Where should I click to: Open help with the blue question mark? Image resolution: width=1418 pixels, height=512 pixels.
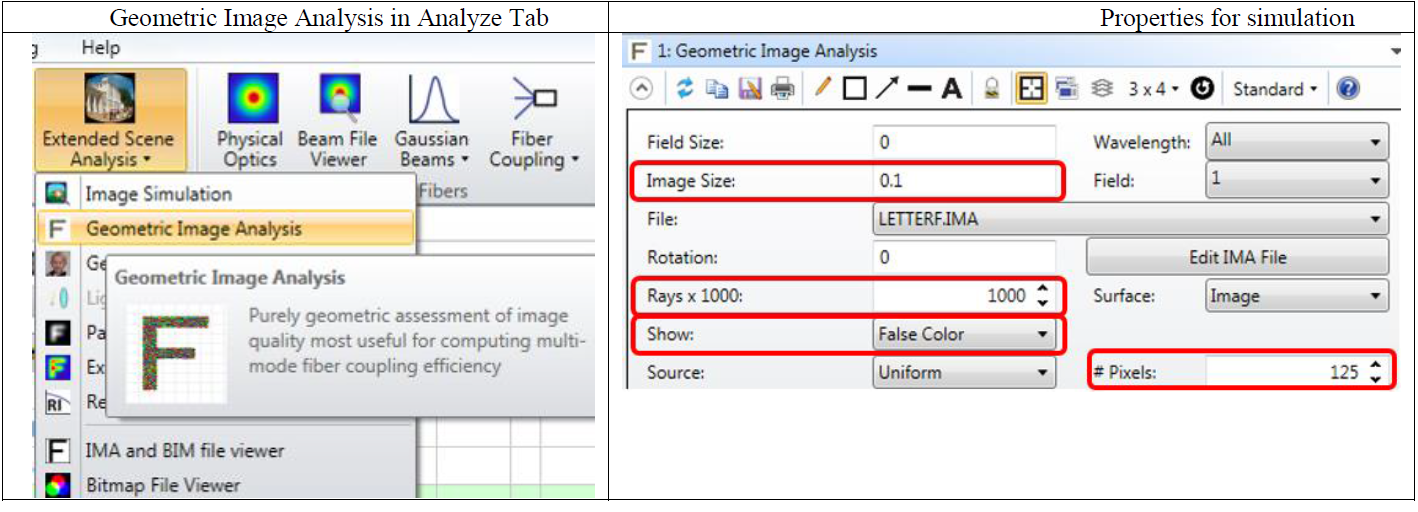[x=1347, y=89]
